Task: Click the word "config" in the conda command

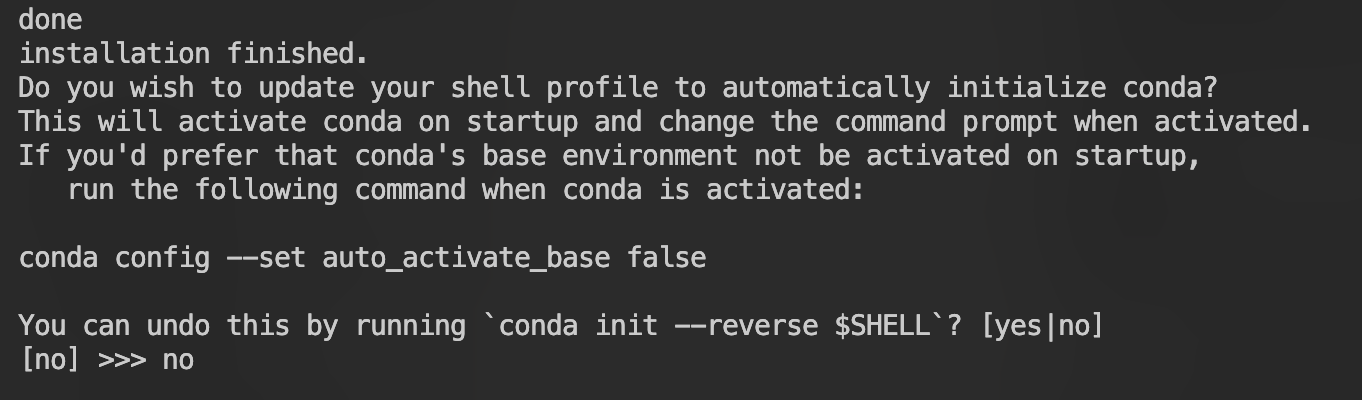Action: (162, 258)
